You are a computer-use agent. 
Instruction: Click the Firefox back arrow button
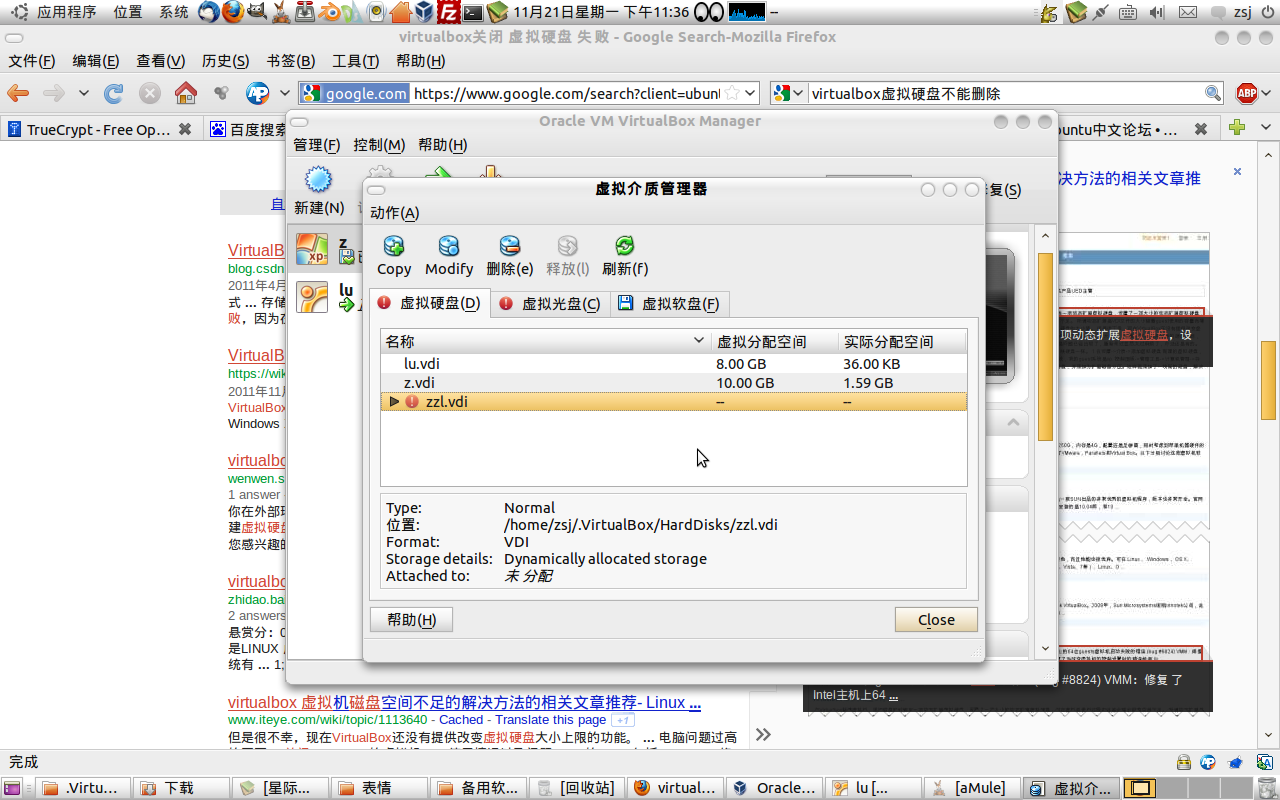pyautogui.click(x=18, y=93)
